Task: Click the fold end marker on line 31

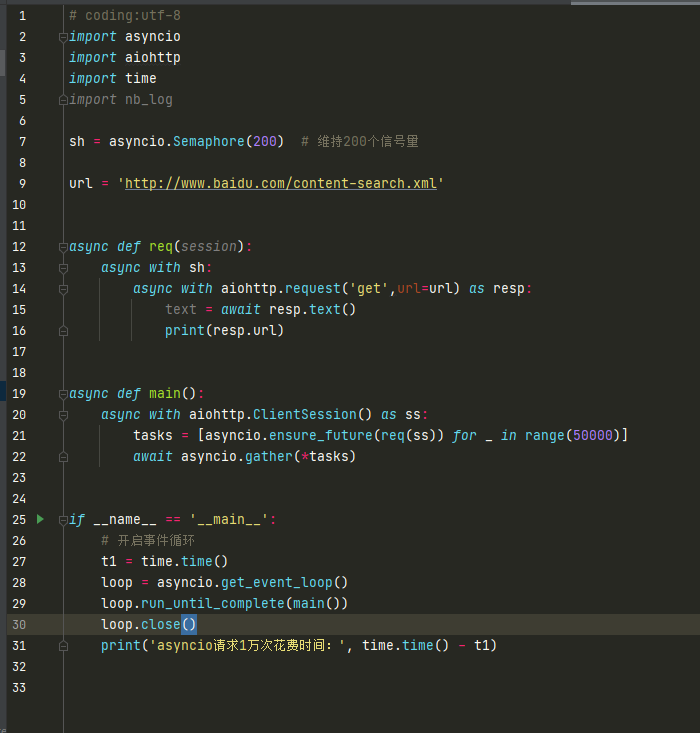Action: 64,646
